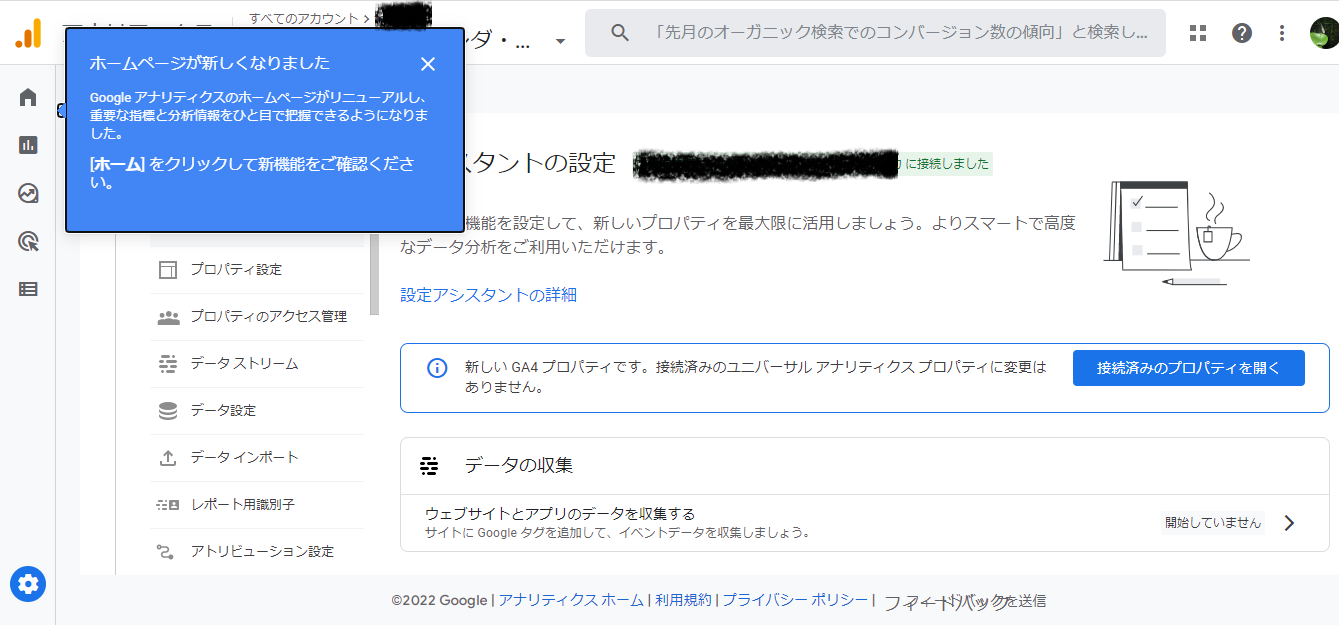1339x625 pixels.
Task: Open the Google apps grid icon
Action: (1198, 33)
